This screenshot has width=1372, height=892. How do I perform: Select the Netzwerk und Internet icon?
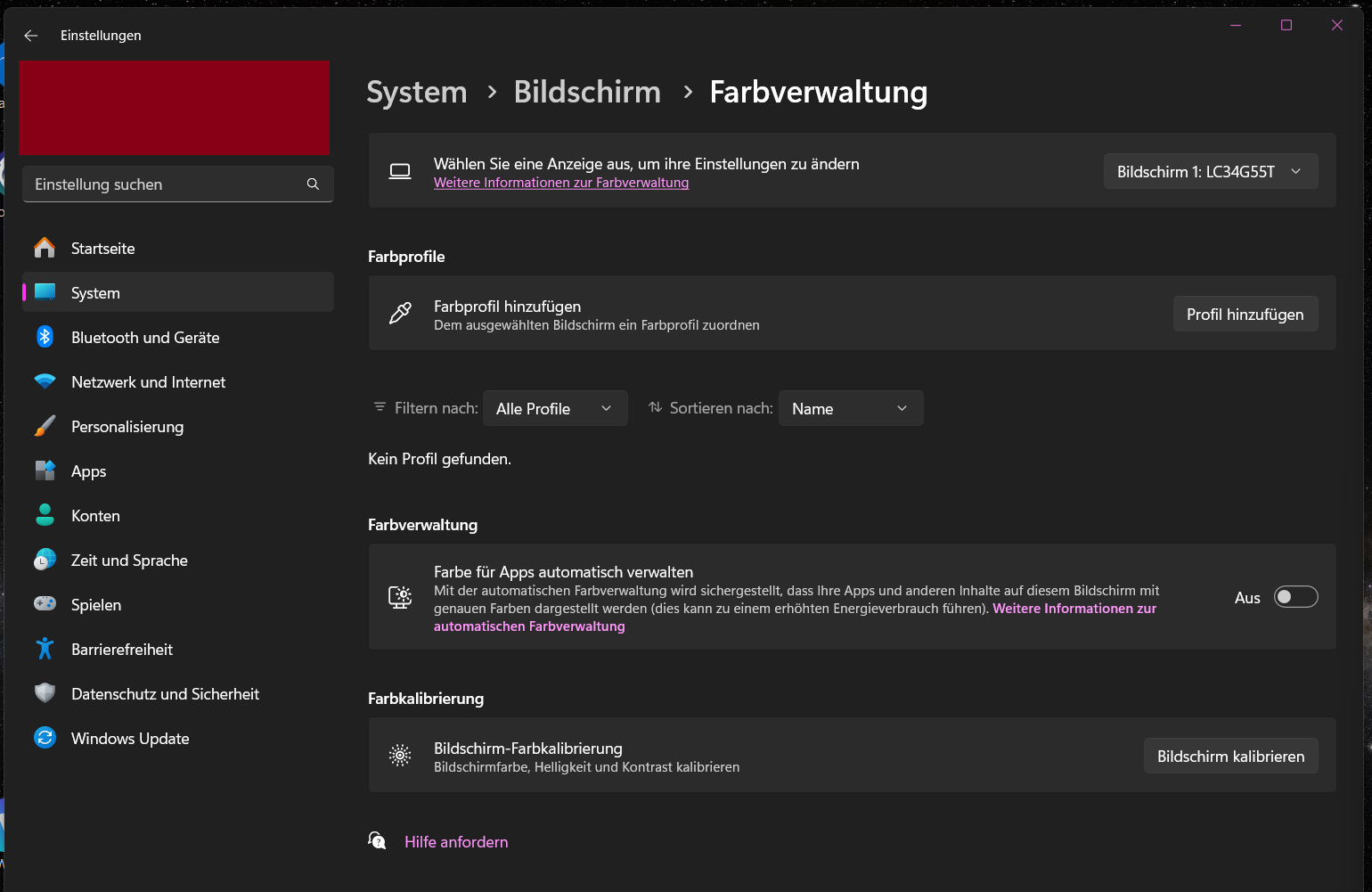coord(45,381)
